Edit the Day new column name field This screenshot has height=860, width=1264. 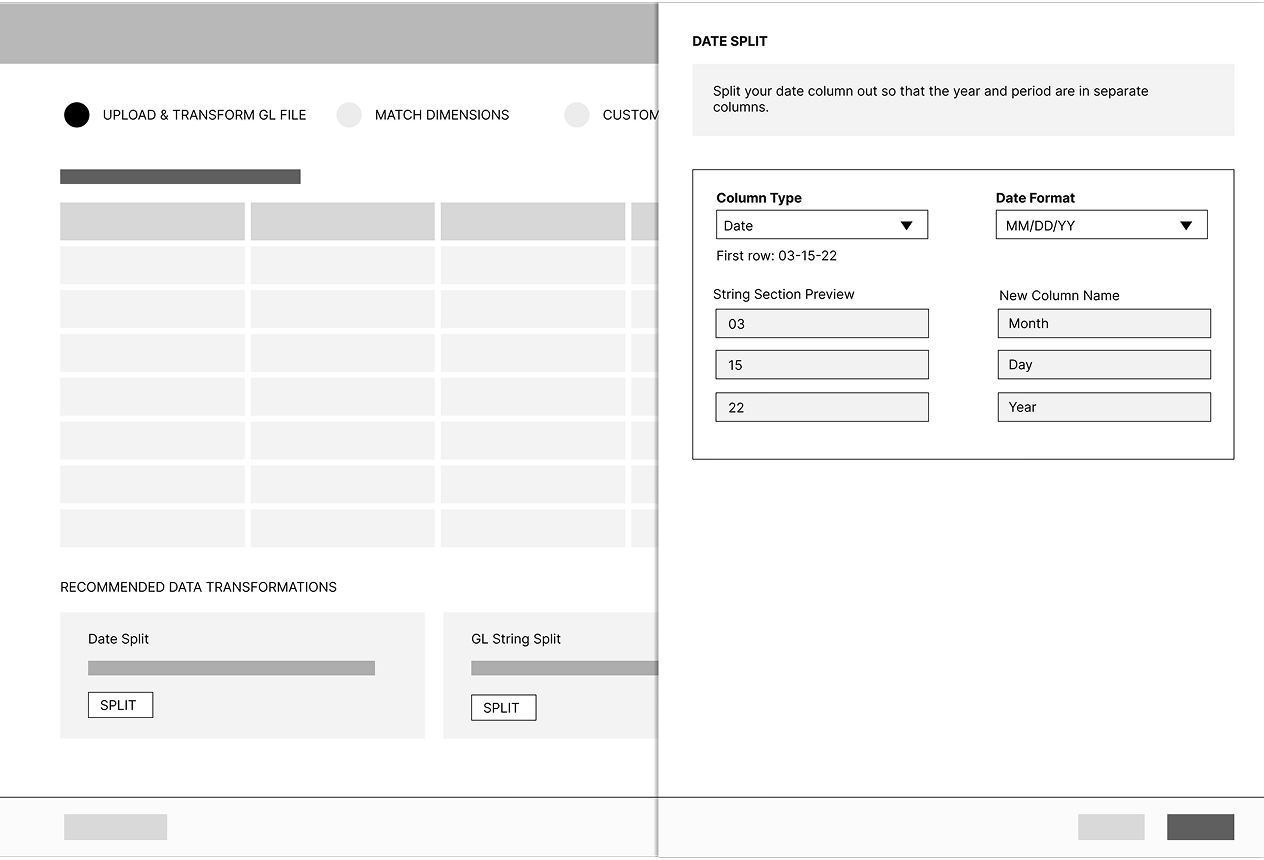(x=1104, y=364)
